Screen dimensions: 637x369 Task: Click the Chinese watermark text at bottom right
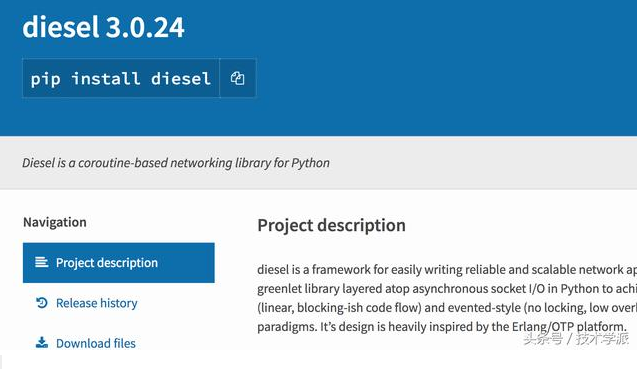click(x=576, y=339)
